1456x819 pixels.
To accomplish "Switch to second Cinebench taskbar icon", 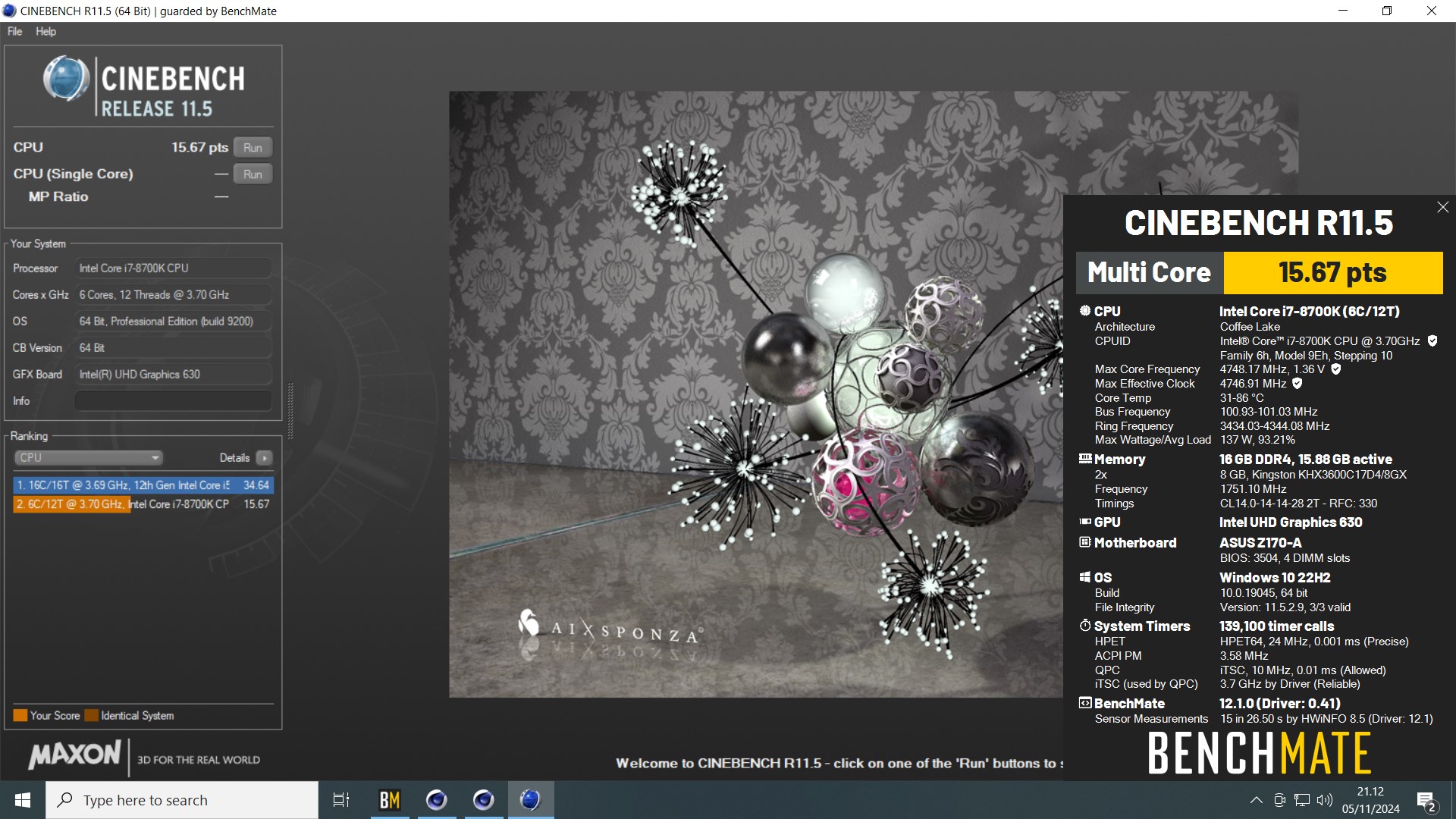I will pos(483,800).
